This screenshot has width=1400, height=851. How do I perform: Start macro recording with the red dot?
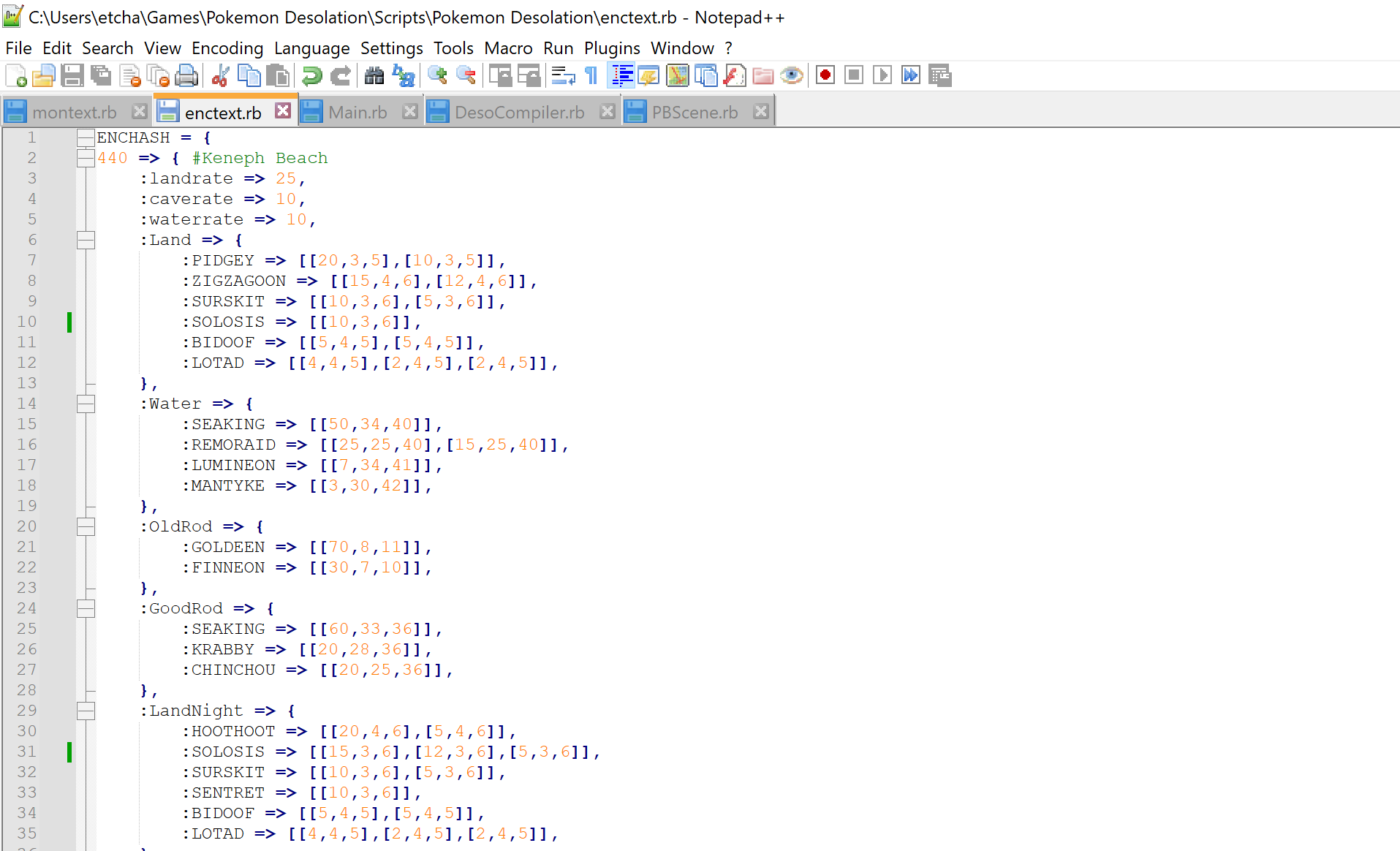(825, 75)
